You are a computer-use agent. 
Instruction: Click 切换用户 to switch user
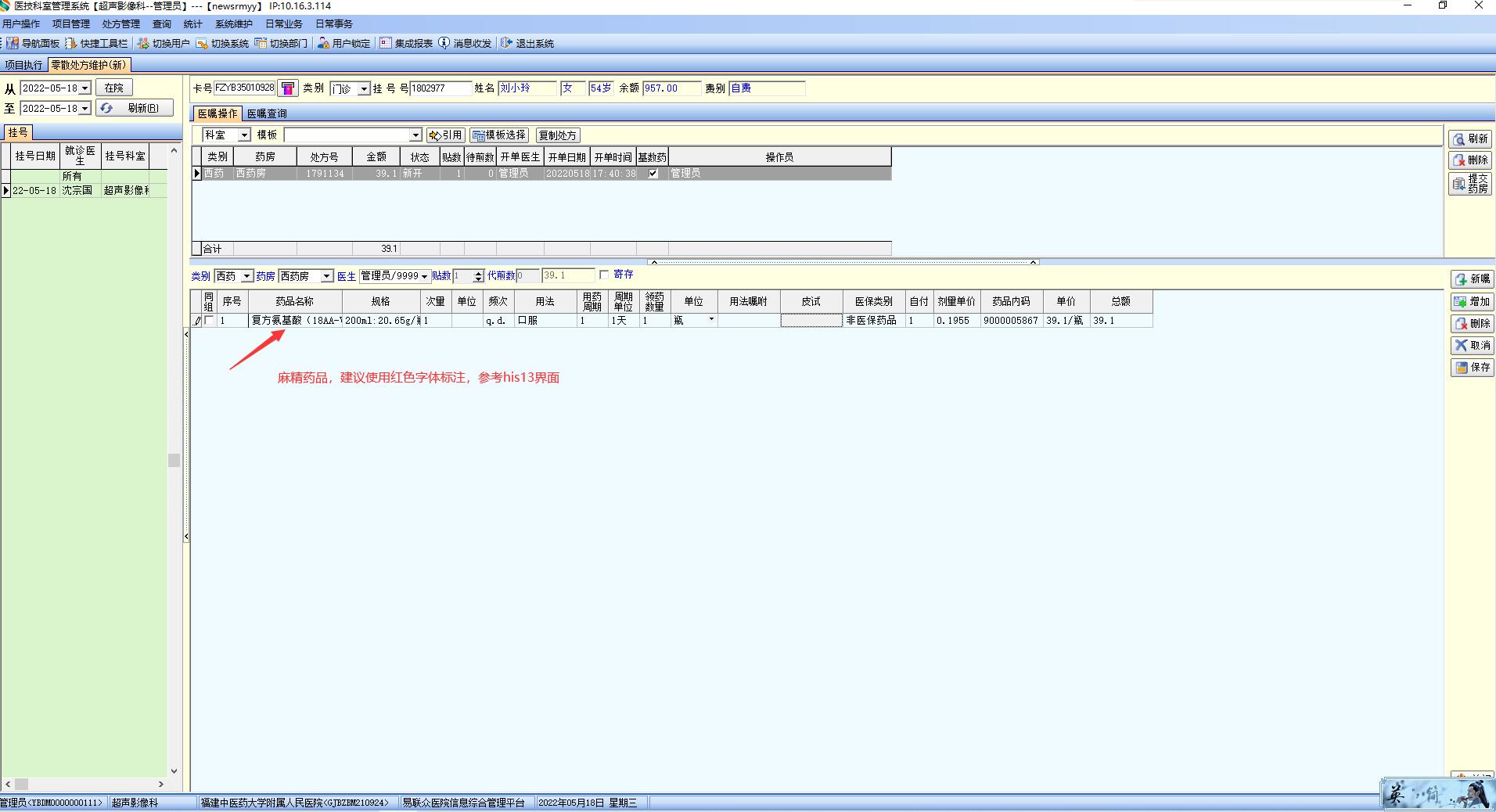(x=164, y=43)
